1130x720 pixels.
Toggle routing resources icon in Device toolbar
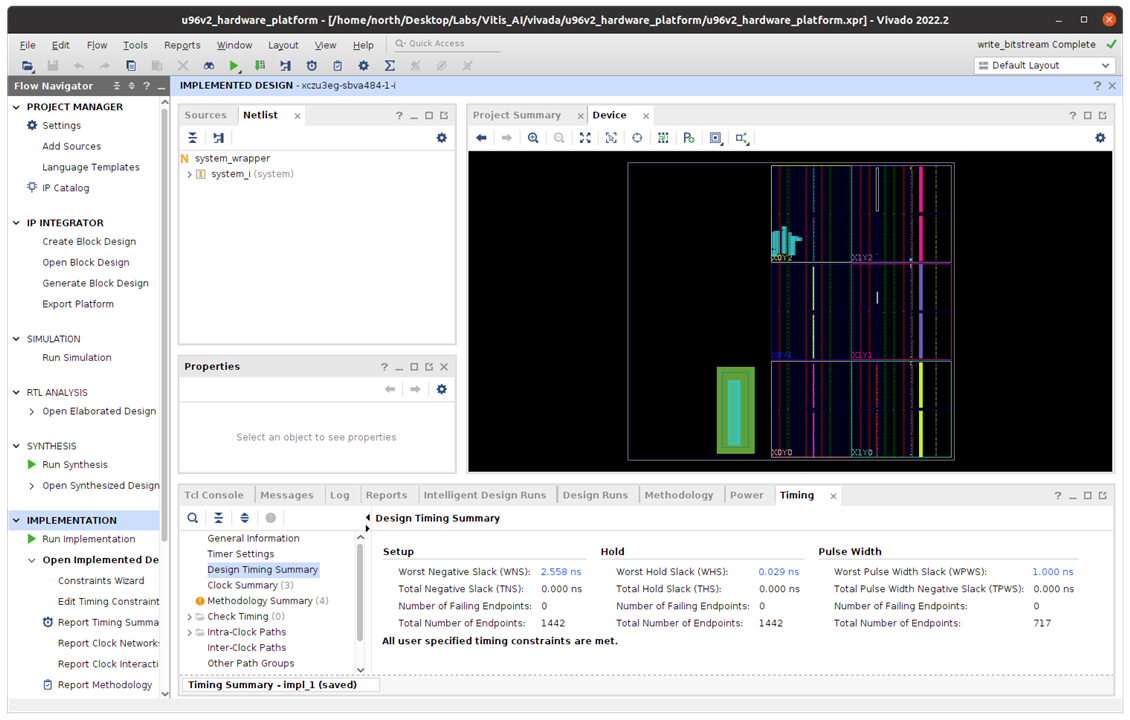(x=663, y=138)
